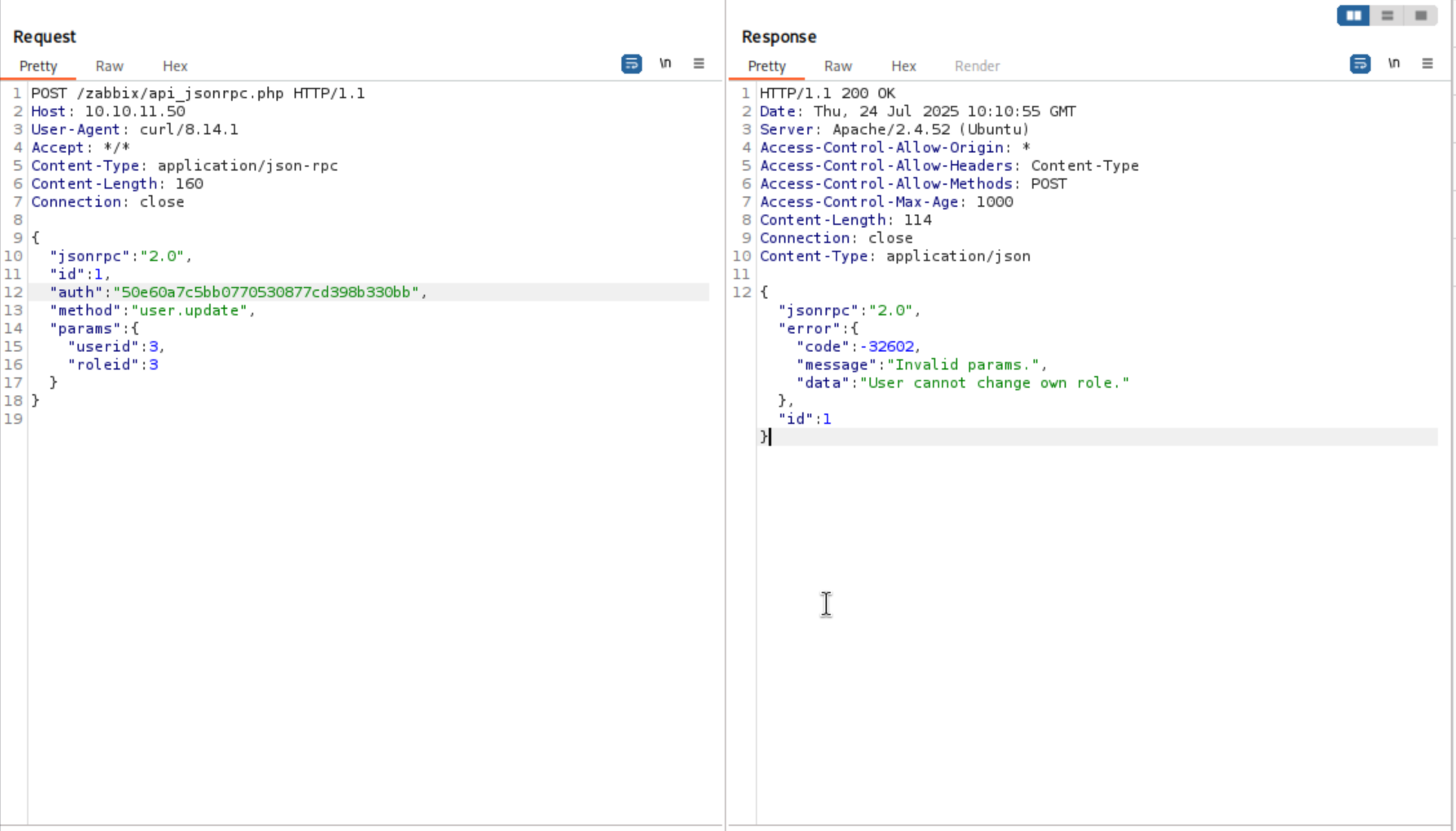1456x831 pixels.
Task: Click the auth token value in request
Action: 266,292
